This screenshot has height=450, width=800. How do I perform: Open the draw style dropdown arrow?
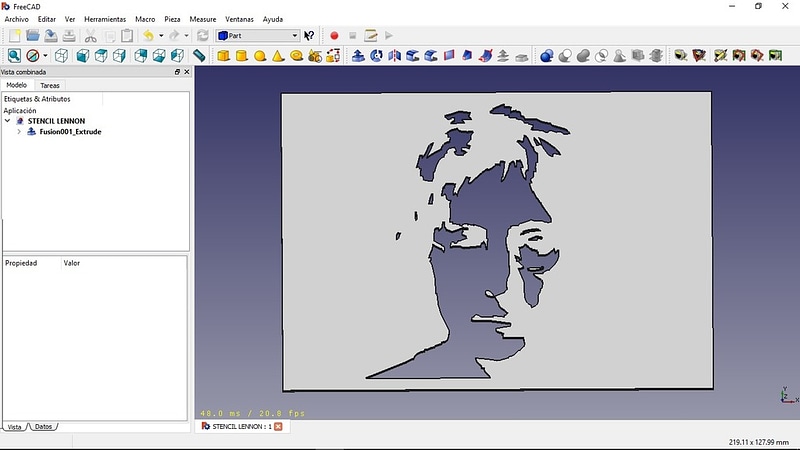[45, 56]
